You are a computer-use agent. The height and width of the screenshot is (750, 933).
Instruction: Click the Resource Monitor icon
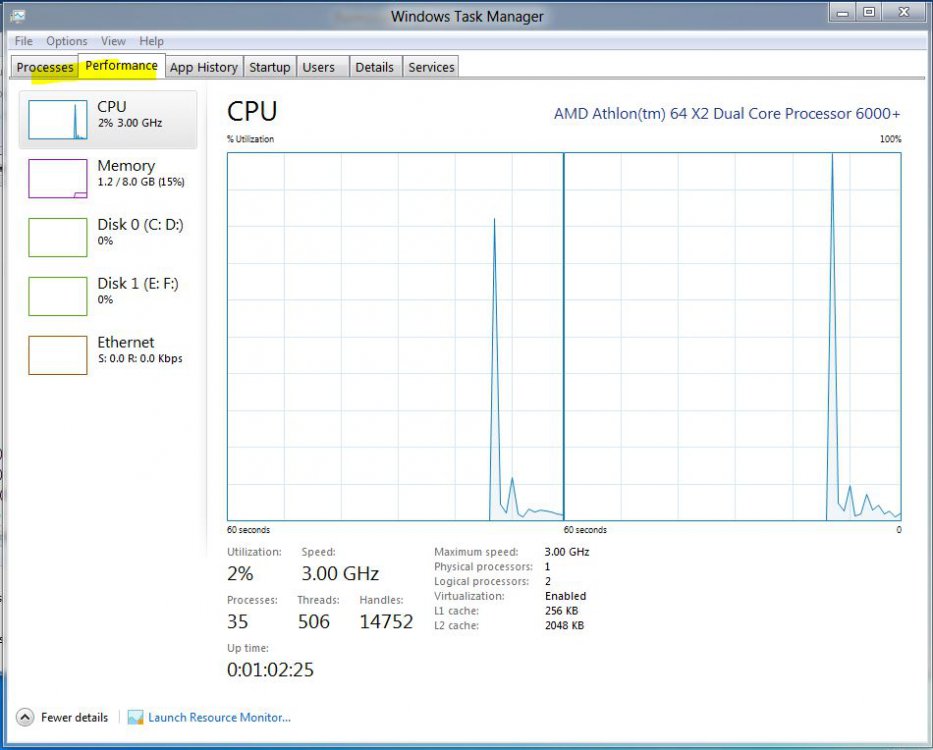(135, 718)
